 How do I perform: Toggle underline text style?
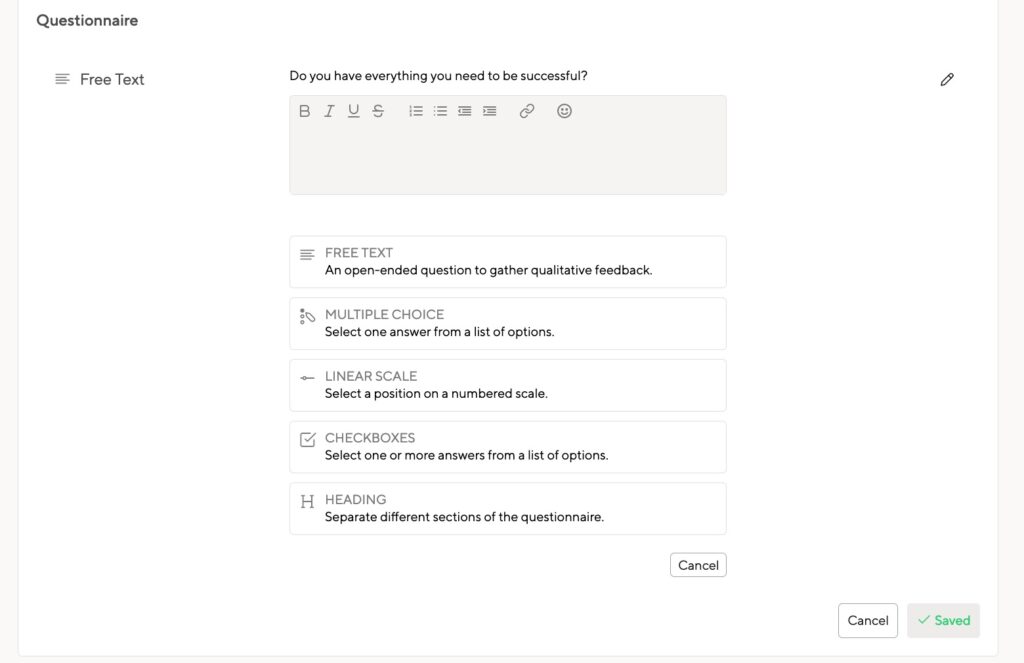[353, 111]
